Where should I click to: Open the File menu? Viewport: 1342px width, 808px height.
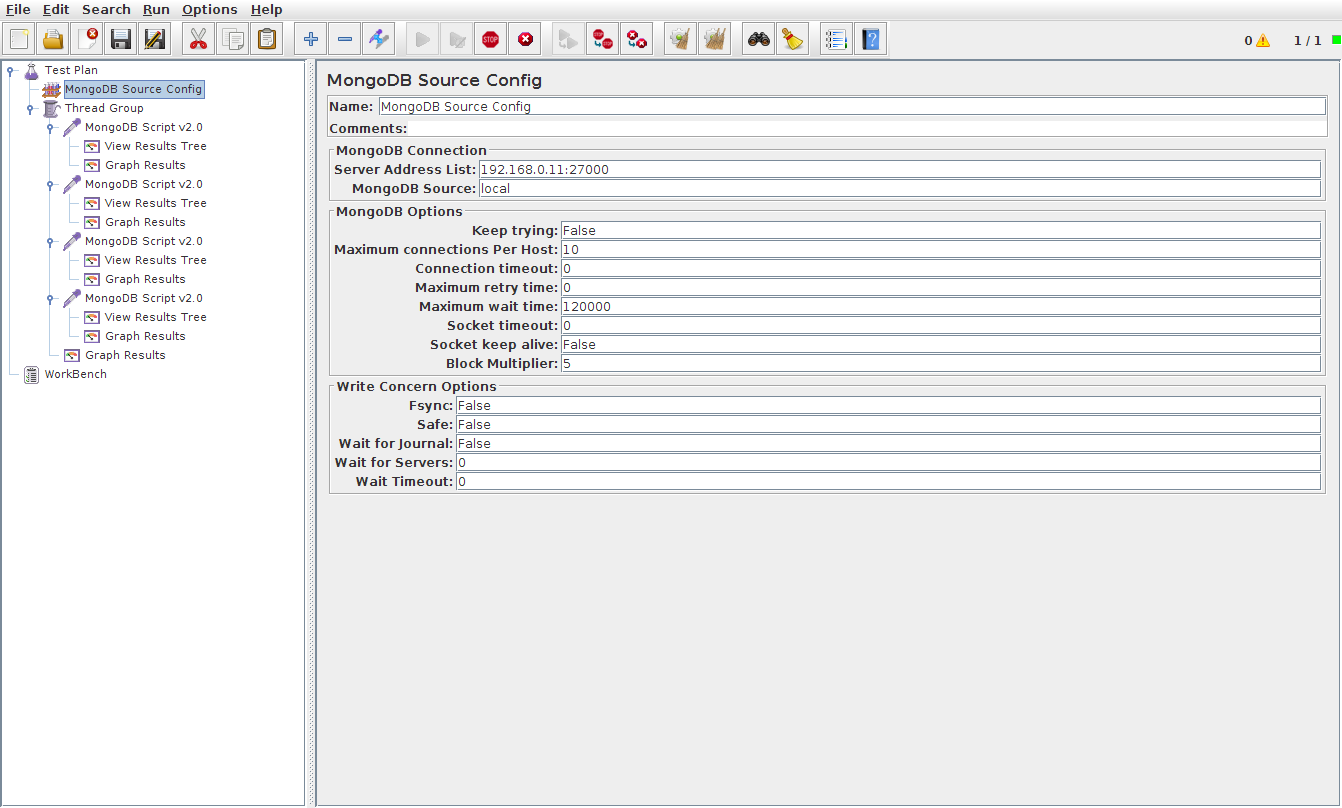18,9
